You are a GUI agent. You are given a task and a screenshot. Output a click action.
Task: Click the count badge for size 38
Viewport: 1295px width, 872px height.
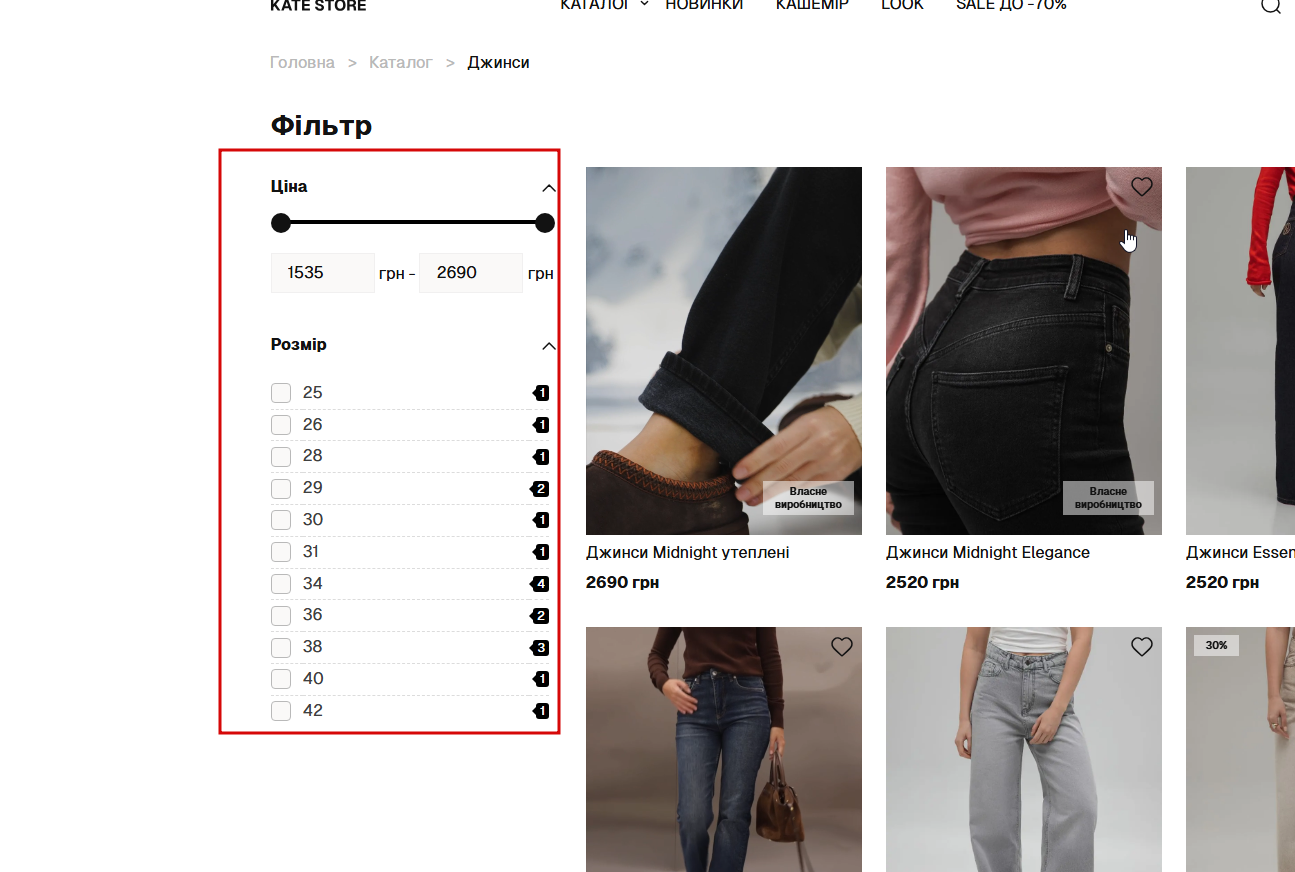pyautogui.click(x=540, y=648)
